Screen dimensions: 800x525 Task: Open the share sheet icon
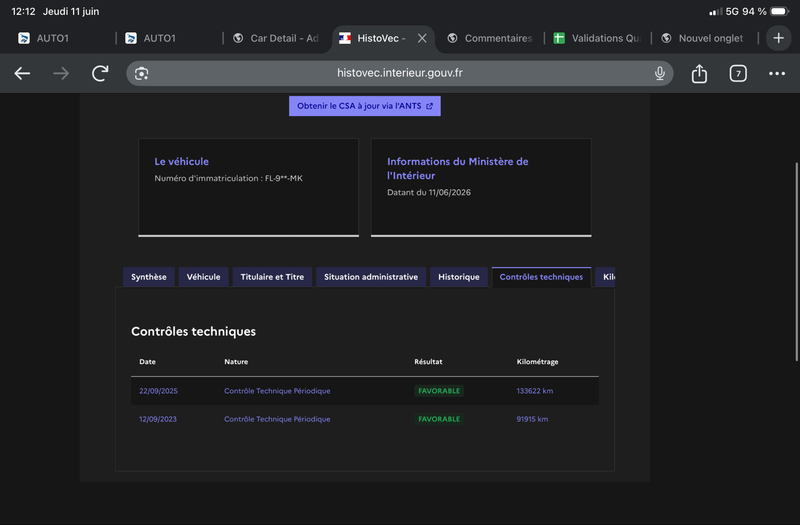coord(699,73)
